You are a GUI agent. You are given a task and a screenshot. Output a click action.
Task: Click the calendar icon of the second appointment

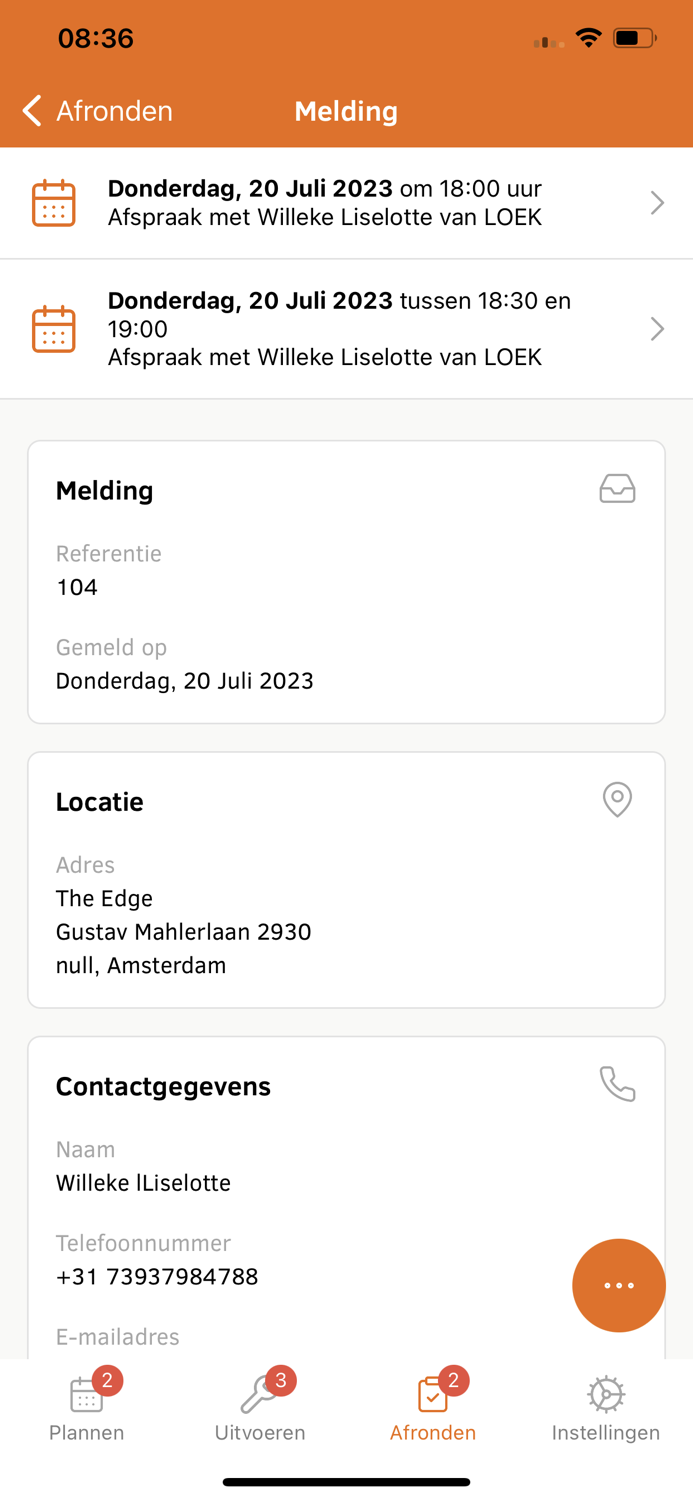pos(54,328)
